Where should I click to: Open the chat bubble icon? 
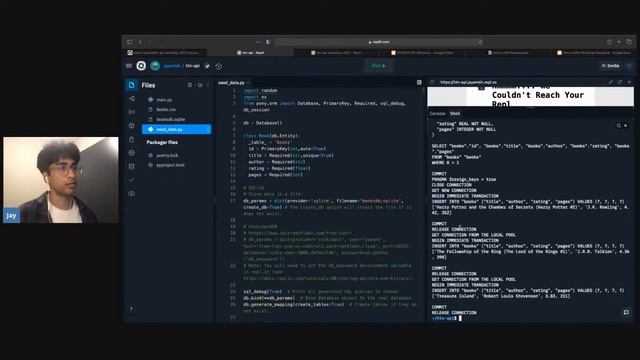pyautogui.click(x=626, y=313)
